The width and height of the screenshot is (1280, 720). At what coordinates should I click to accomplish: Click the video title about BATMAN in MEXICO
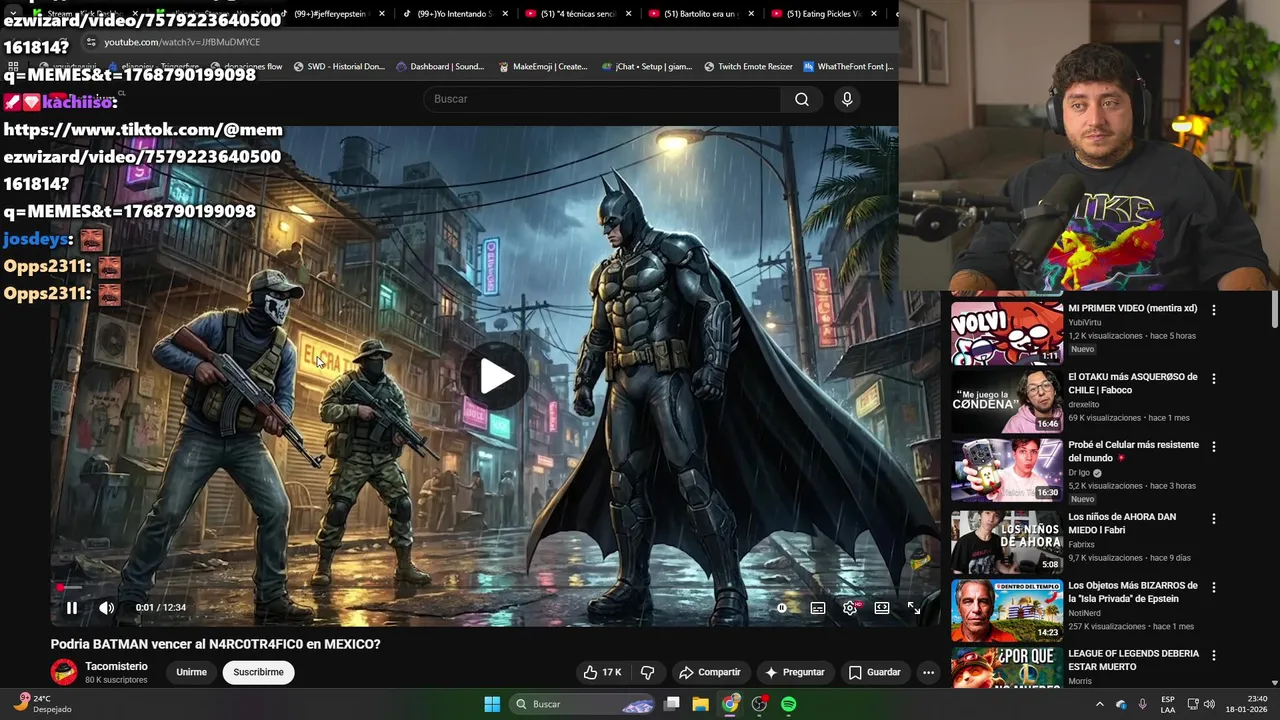pos(215,644)
